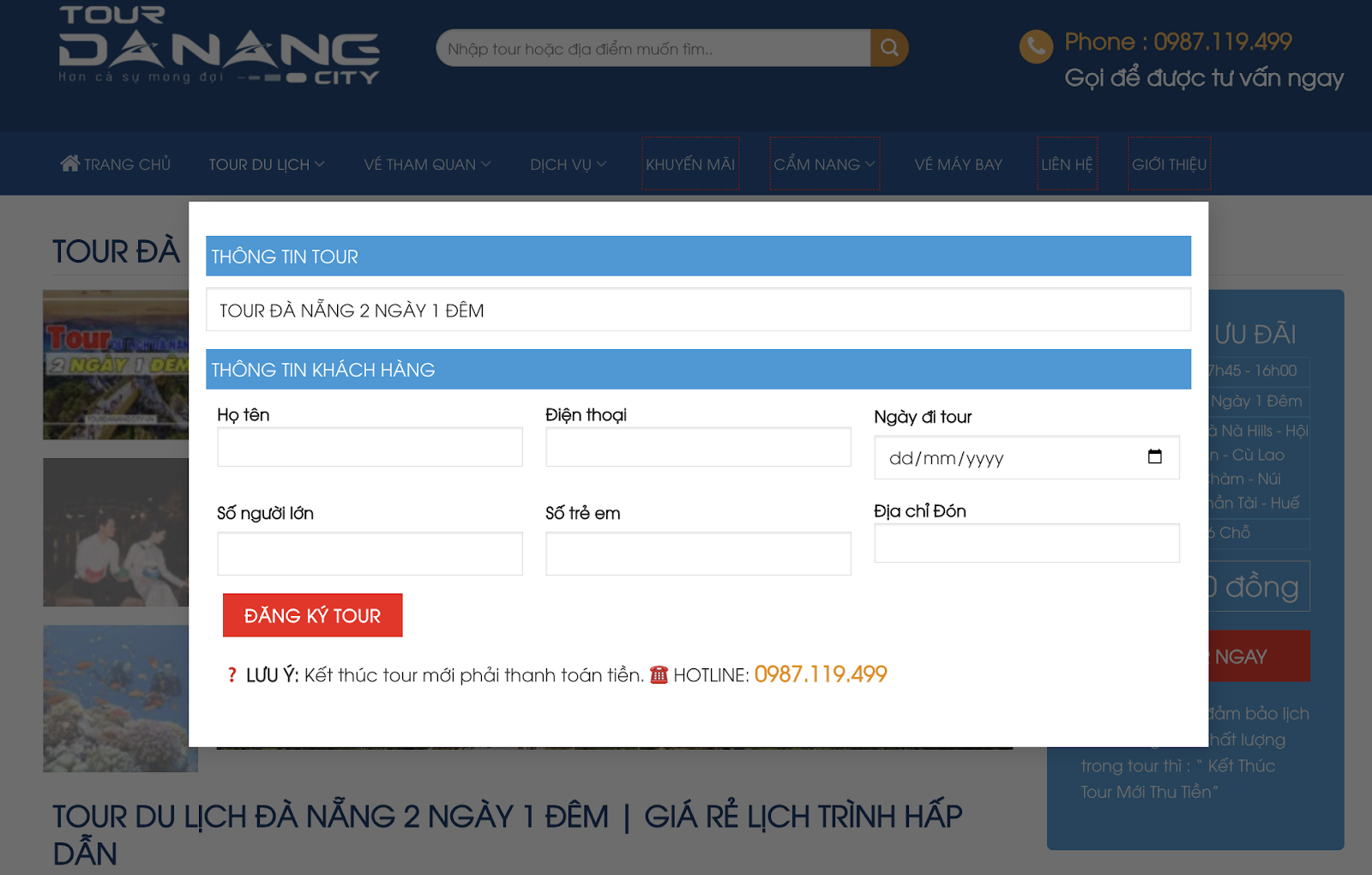The image size is (1372, 875).
Task: Open the calendar date picker icon
Action: tap(1154, 456)
